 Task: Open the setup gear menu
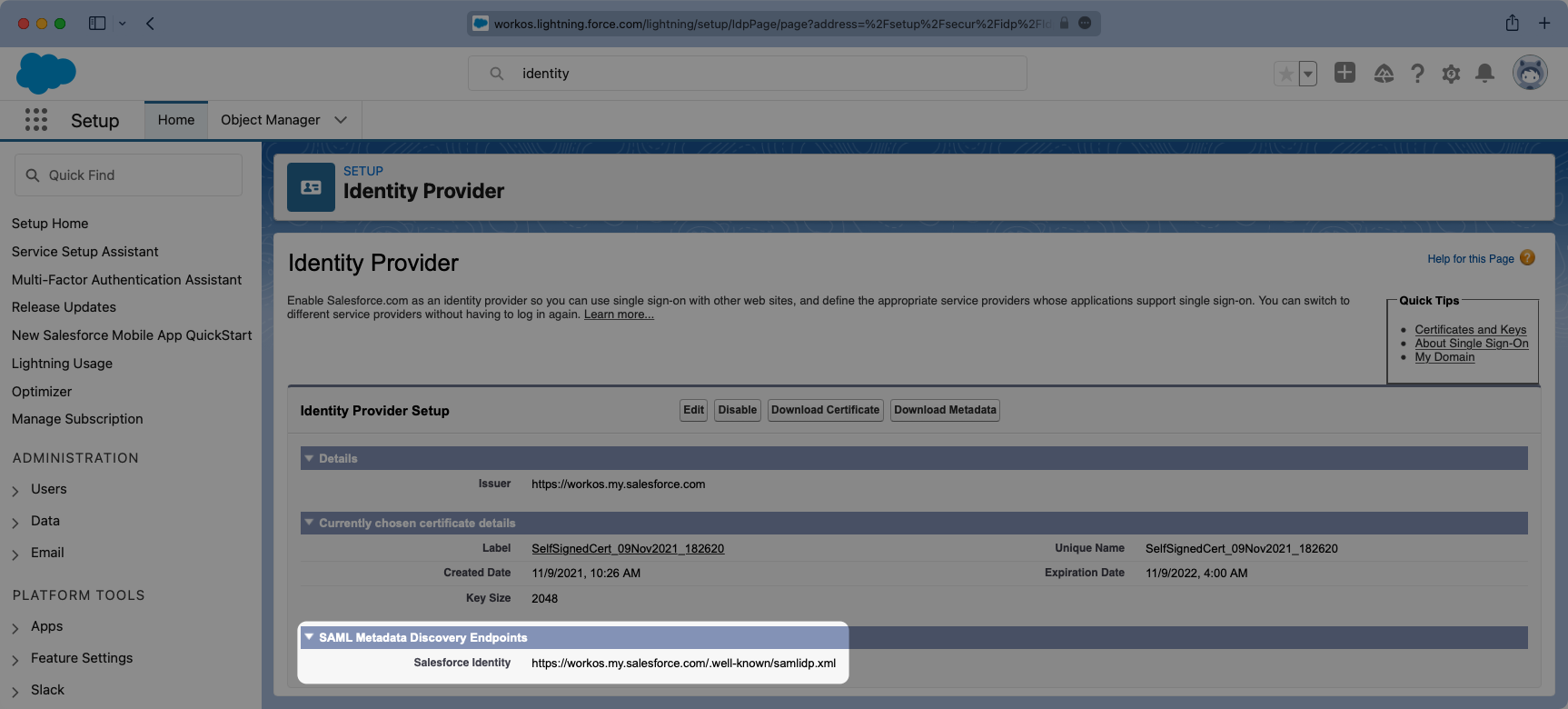(x=1451, y=74)
